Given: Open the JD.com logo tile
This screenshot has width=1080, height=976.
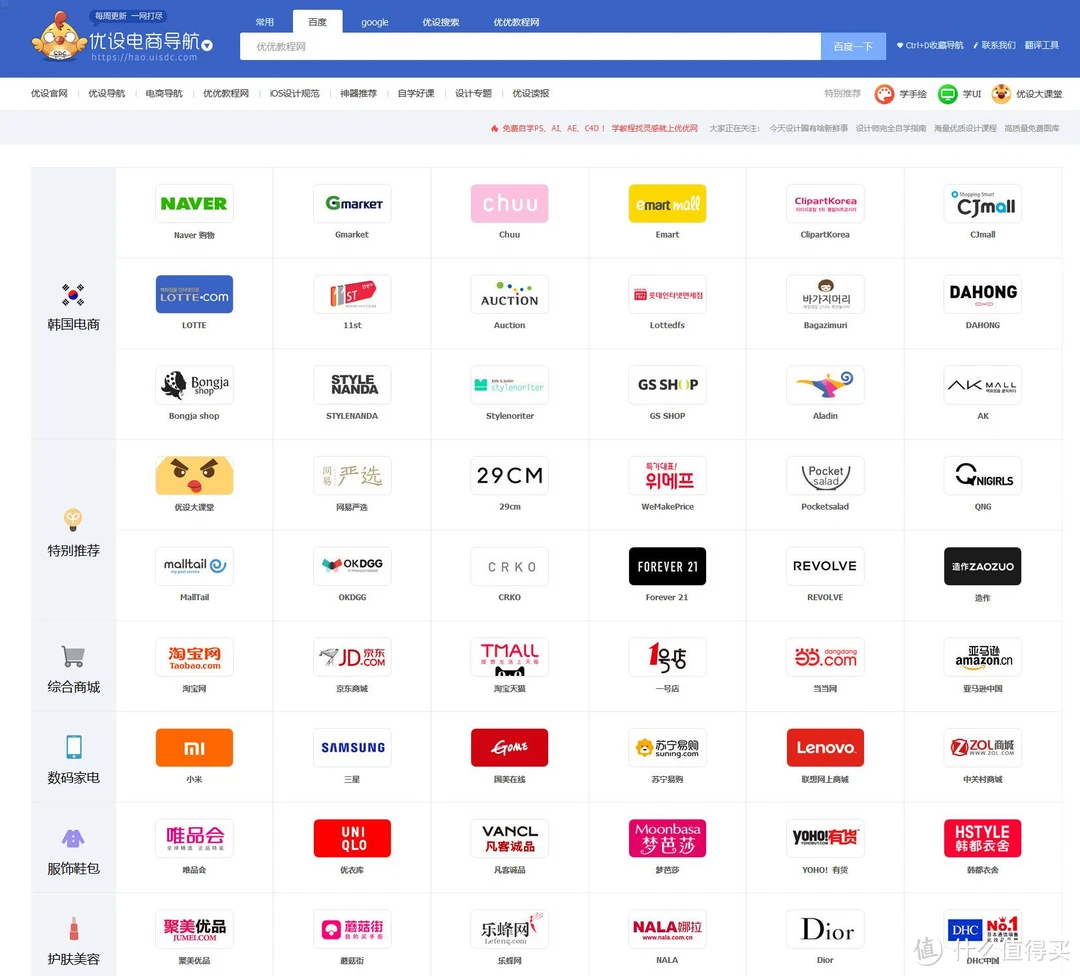Looking at the screenshot, I should click(x=352, y=657).
